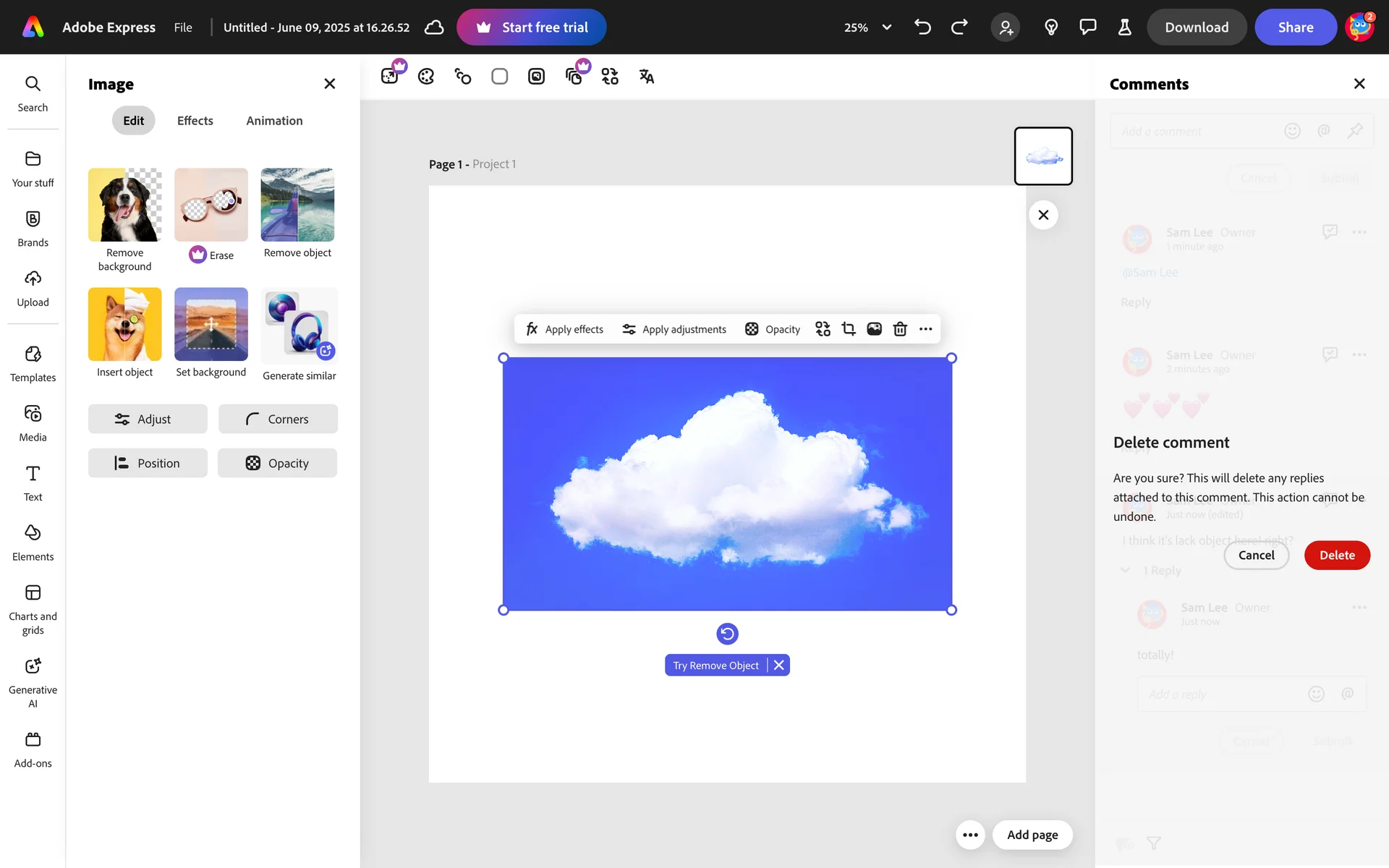Dismiss the Try Remove Object tooltip
1389x868 pixels.
[779, 665]
